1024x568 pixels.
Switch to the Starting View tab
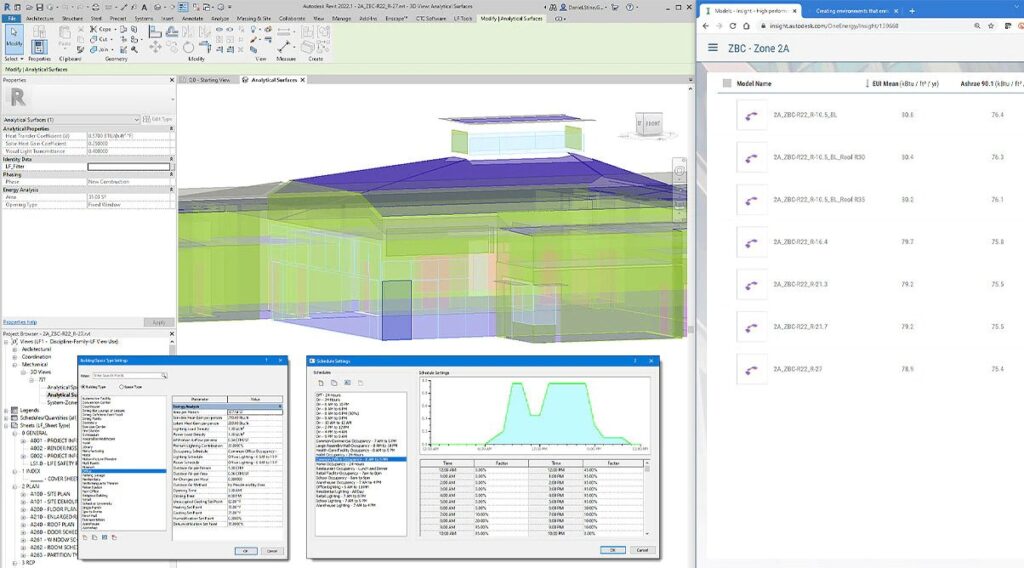pyautogui.click(x=208, y=80)
